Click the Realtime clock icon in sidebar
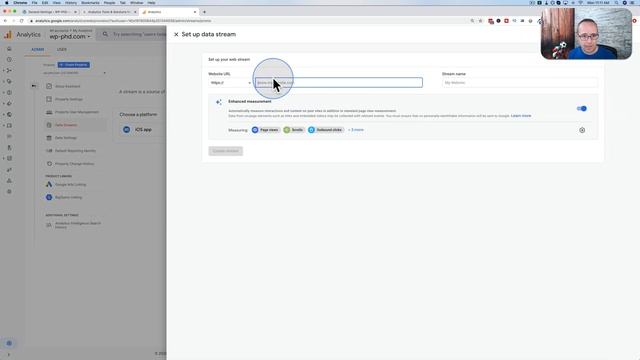The height and width of the screenshot is (360, 640). 9,60
